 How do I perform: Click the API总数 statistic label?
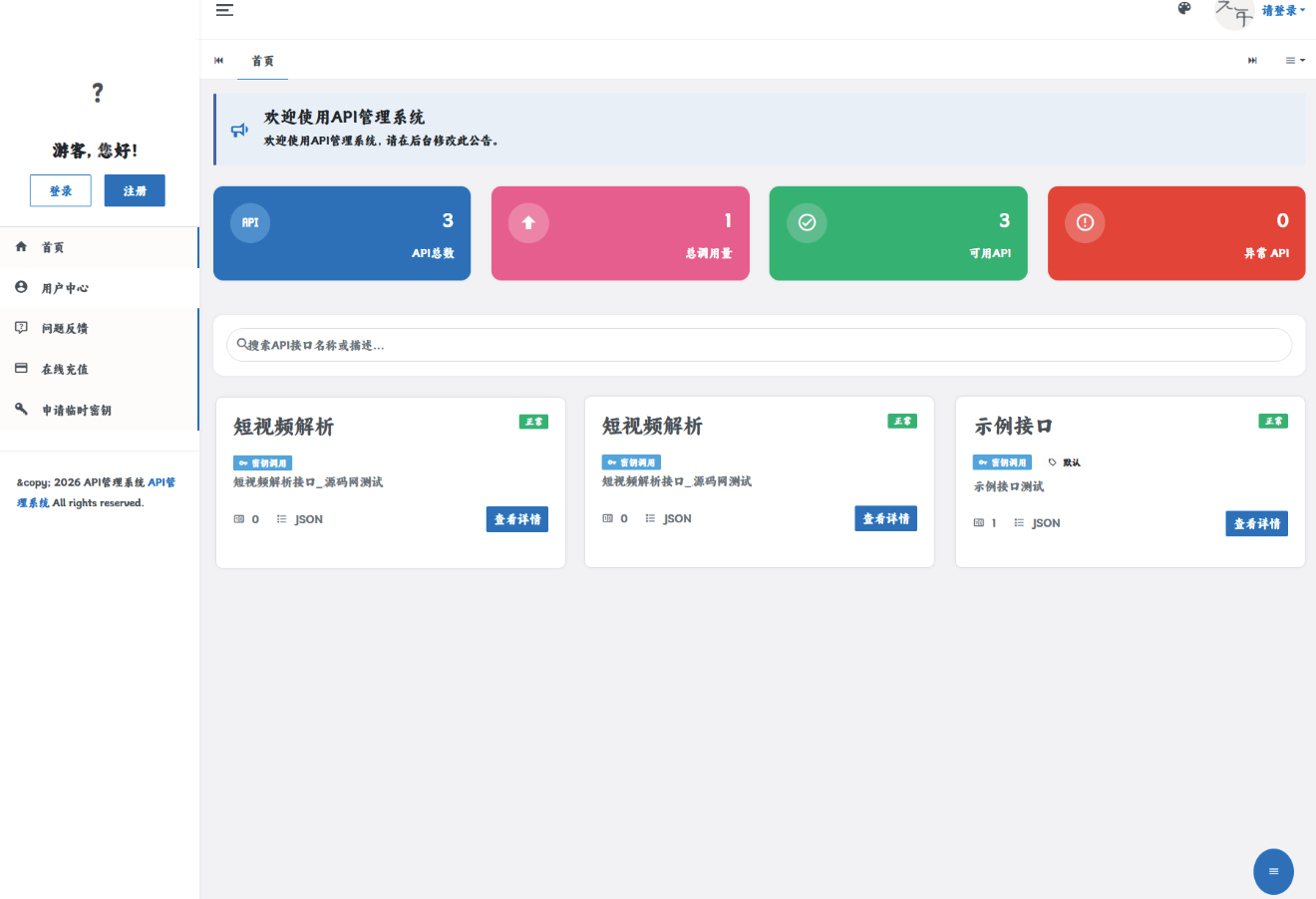coord(433,253)
